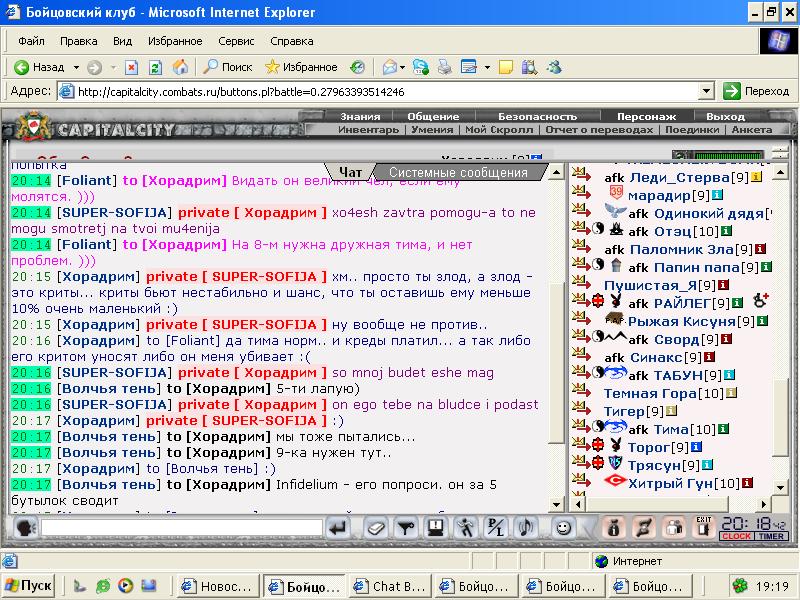The height and width of the screenshot is (600, 800).
Task: Open the Избранное menu in menu bar
Action: (x=175, y=41)
